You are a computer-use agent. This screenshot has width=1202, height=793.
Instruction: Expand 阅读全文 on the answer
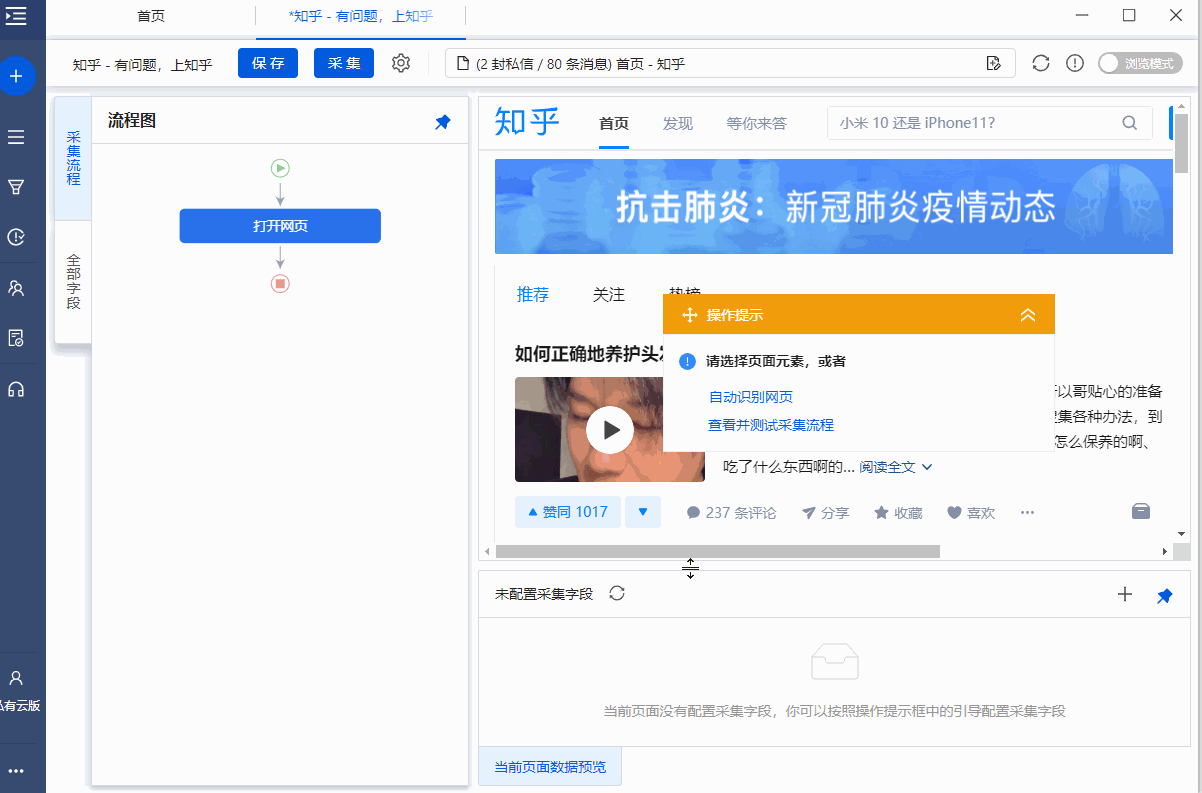896,467
